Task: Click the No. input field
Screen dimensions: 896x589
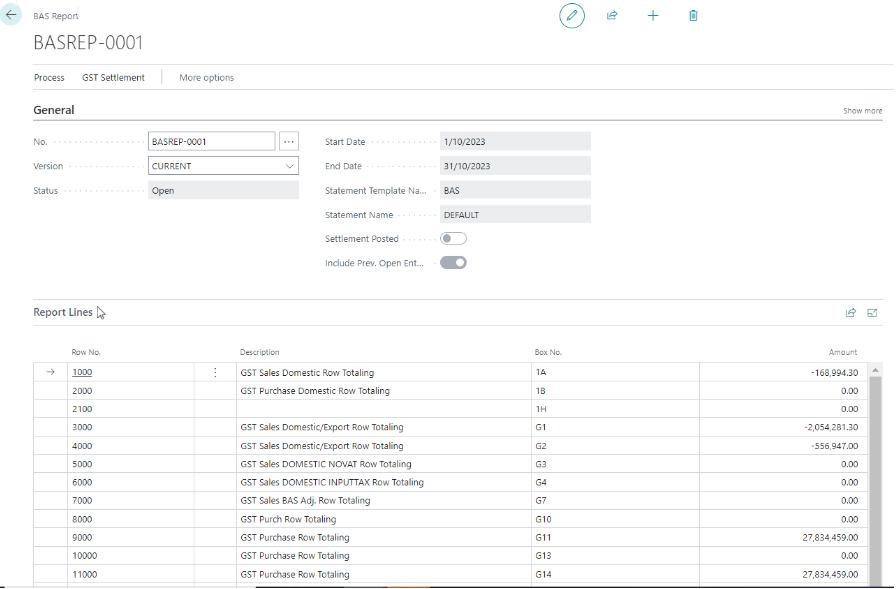Action: click(211, 142)
